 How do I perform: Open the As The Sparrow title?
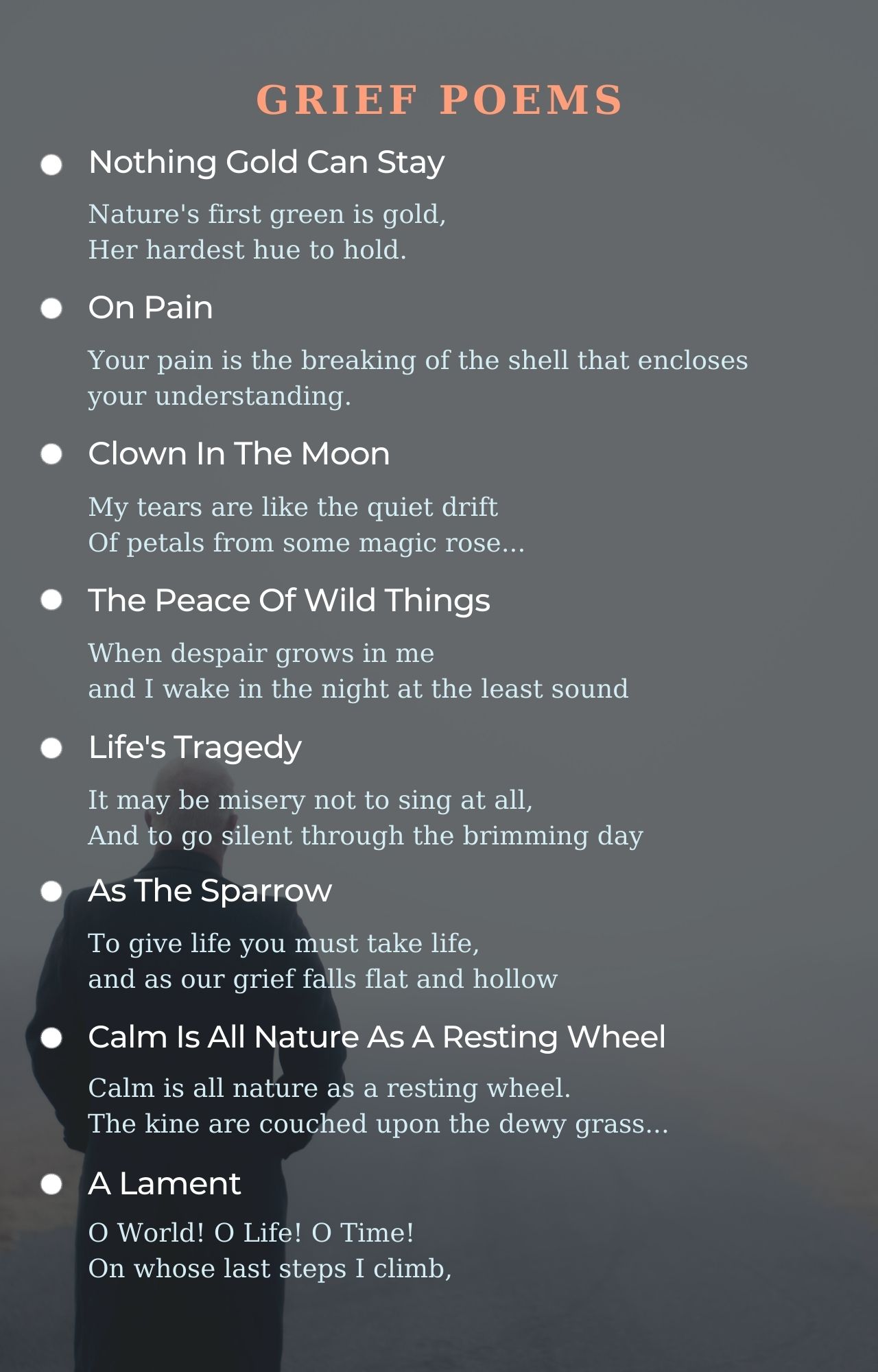click(210, 890)
